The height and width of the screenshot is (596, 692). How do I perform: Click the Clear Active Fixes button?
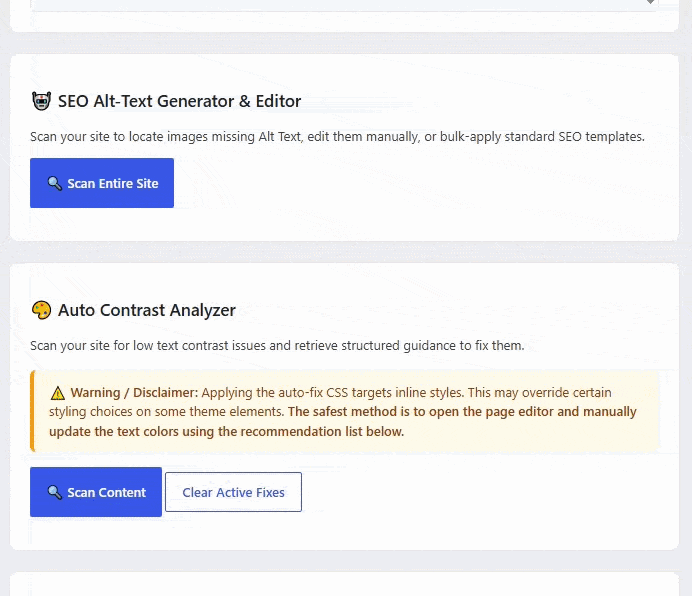[x=233, y=492]
